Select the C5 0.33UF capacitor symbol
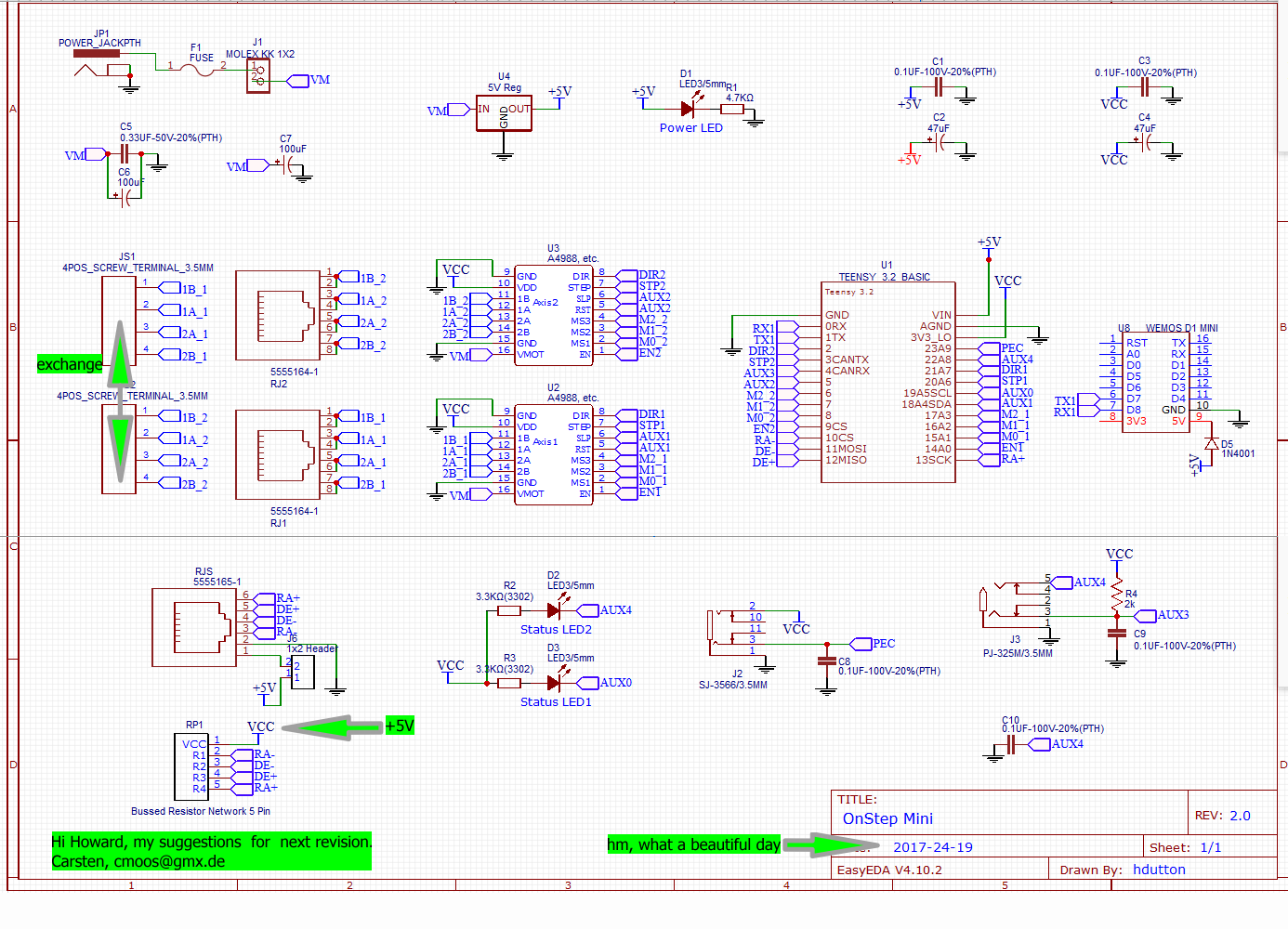 coord(124,155)
